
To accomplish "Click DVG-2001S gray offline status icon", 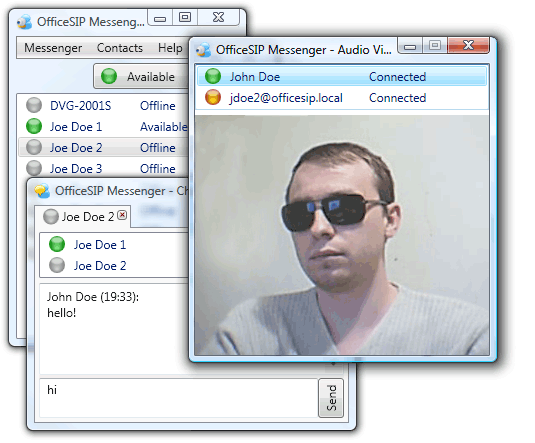I will (34, 105).
